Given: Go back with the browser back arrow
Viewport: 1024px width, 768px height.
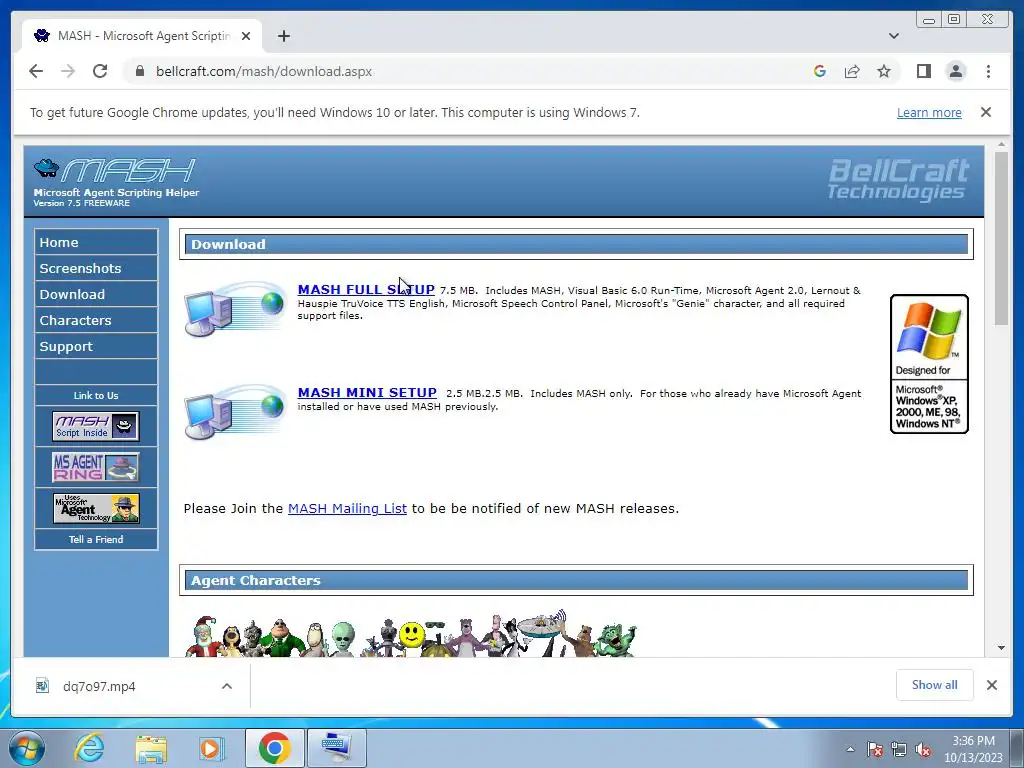Looking at the screenshot, I should pyautogui.click(x=36, y=71).
